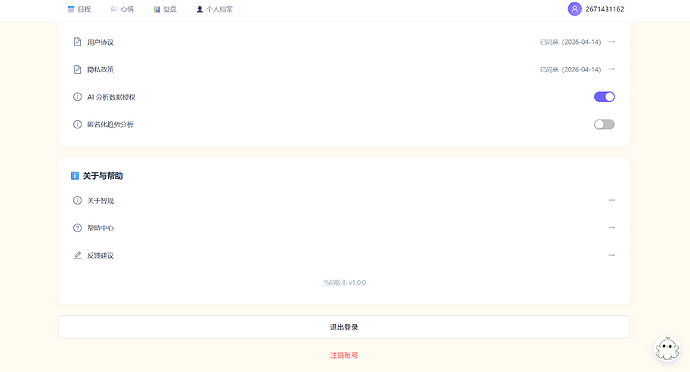The width and height of the screenshot is (690, 372).
Task: Open 用户协议 via its right arrow
Action: tap(611, 42)
